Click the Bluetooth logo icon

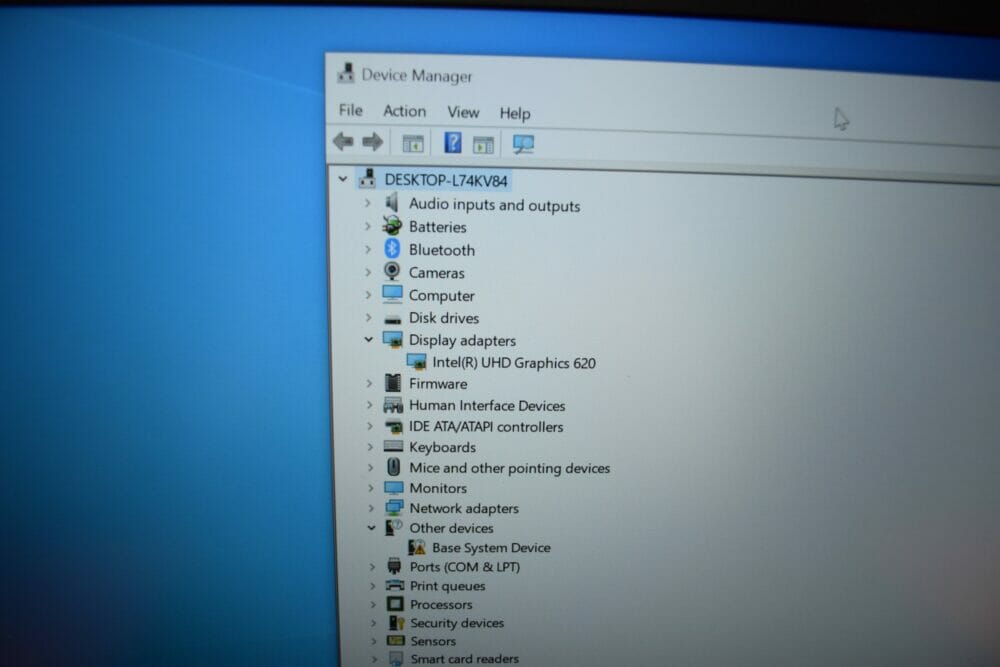click(x=392, y=249)
